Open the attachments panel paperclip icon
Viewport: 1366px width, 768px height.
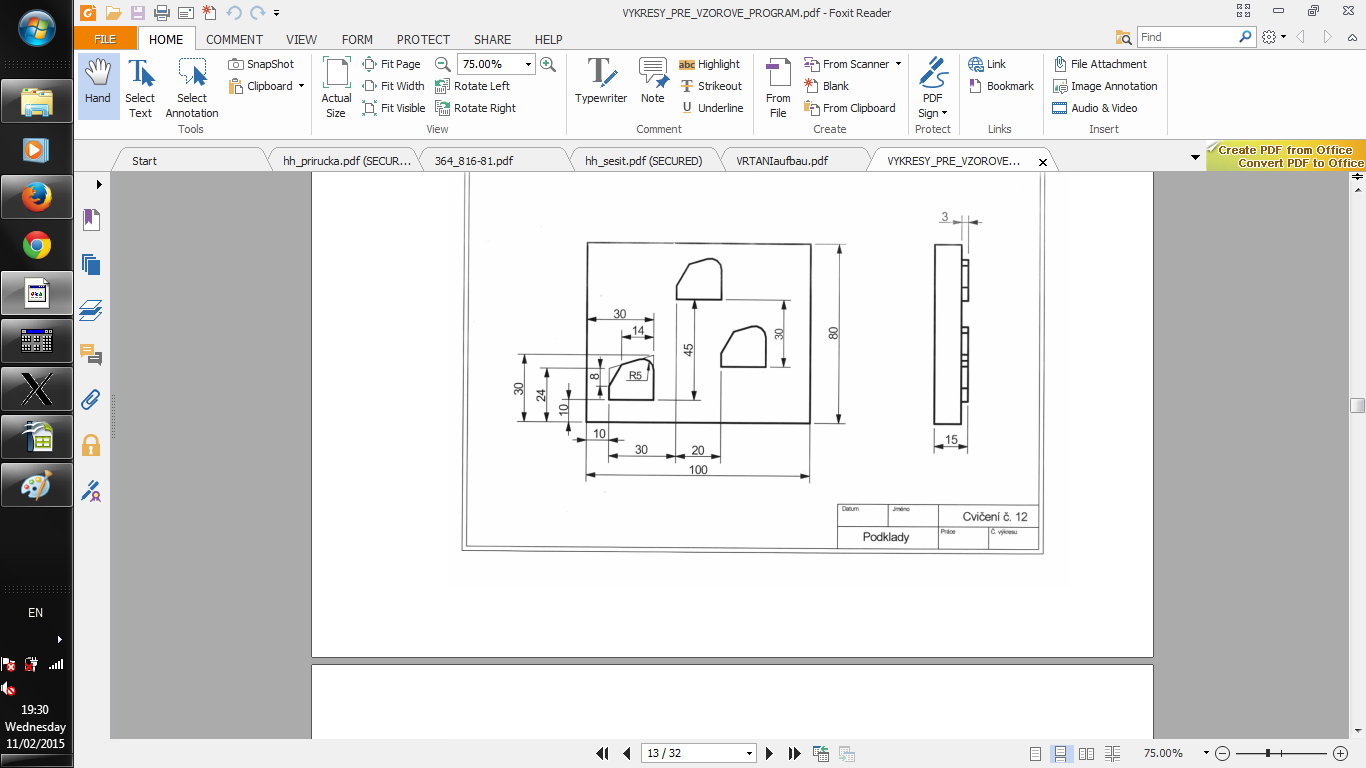coord(91,400)
